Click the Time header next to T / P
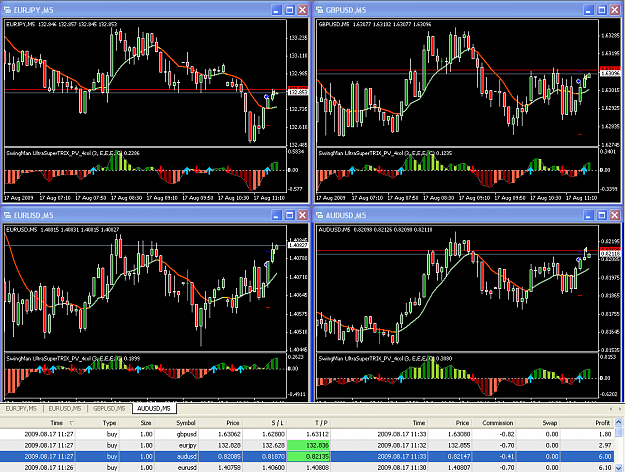The width and height of the screenshot is (625, 472). (419, 423)
